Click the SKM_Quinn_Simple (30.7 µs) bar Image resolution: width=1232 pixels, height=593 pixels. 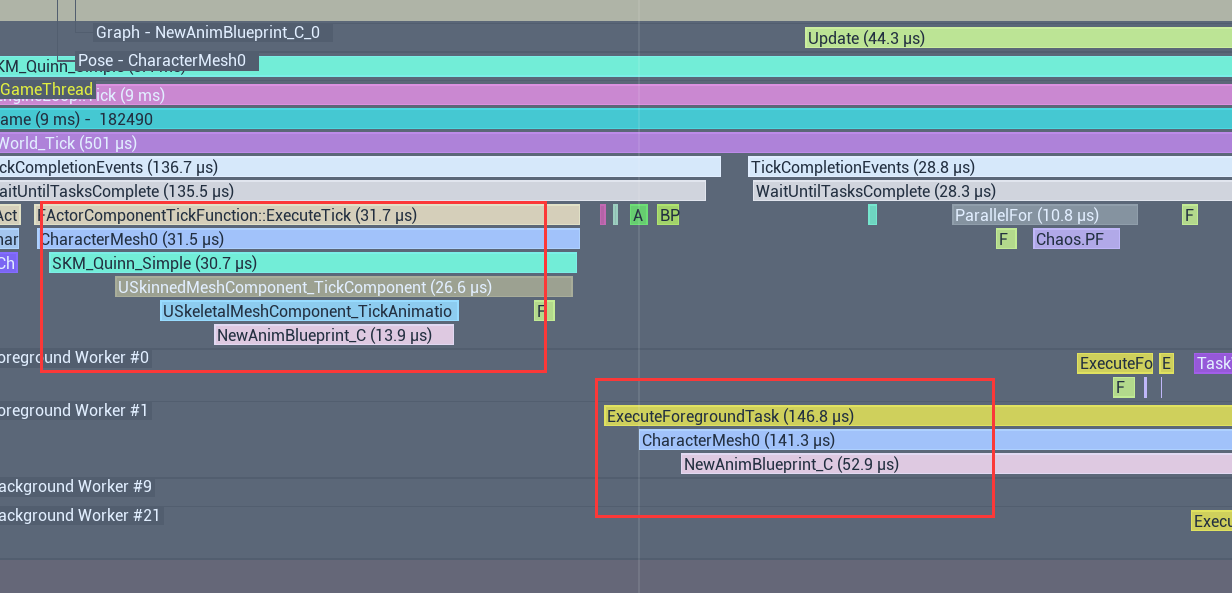tap(312, 263)
